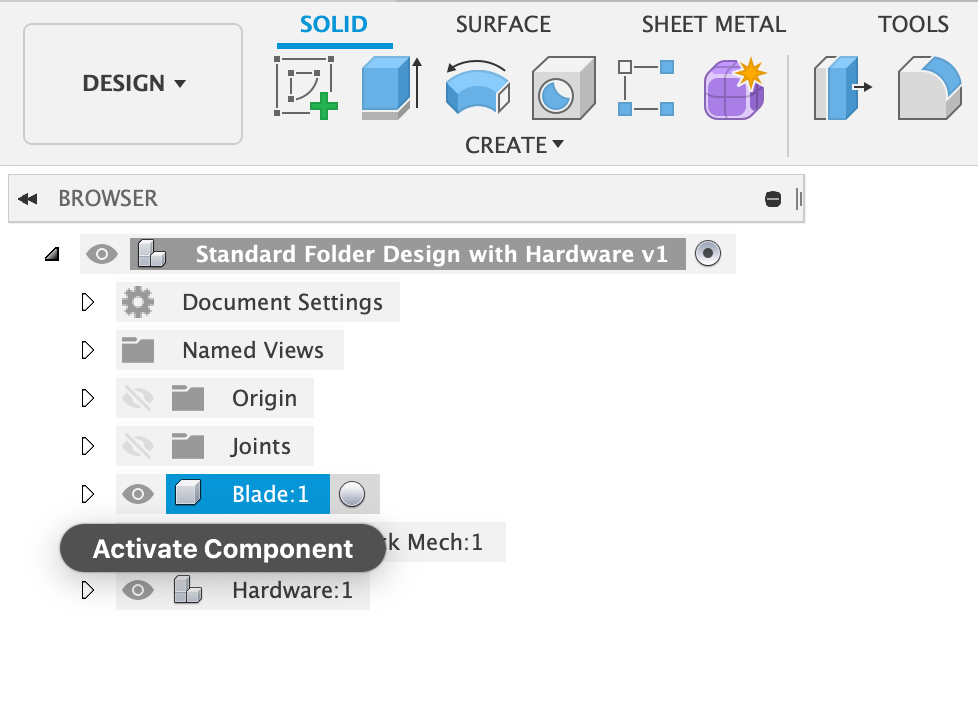Viewport: 978px width, 728px height.
Task: Open the CREATE dropdown menu
Action: [x=514, y=145]
